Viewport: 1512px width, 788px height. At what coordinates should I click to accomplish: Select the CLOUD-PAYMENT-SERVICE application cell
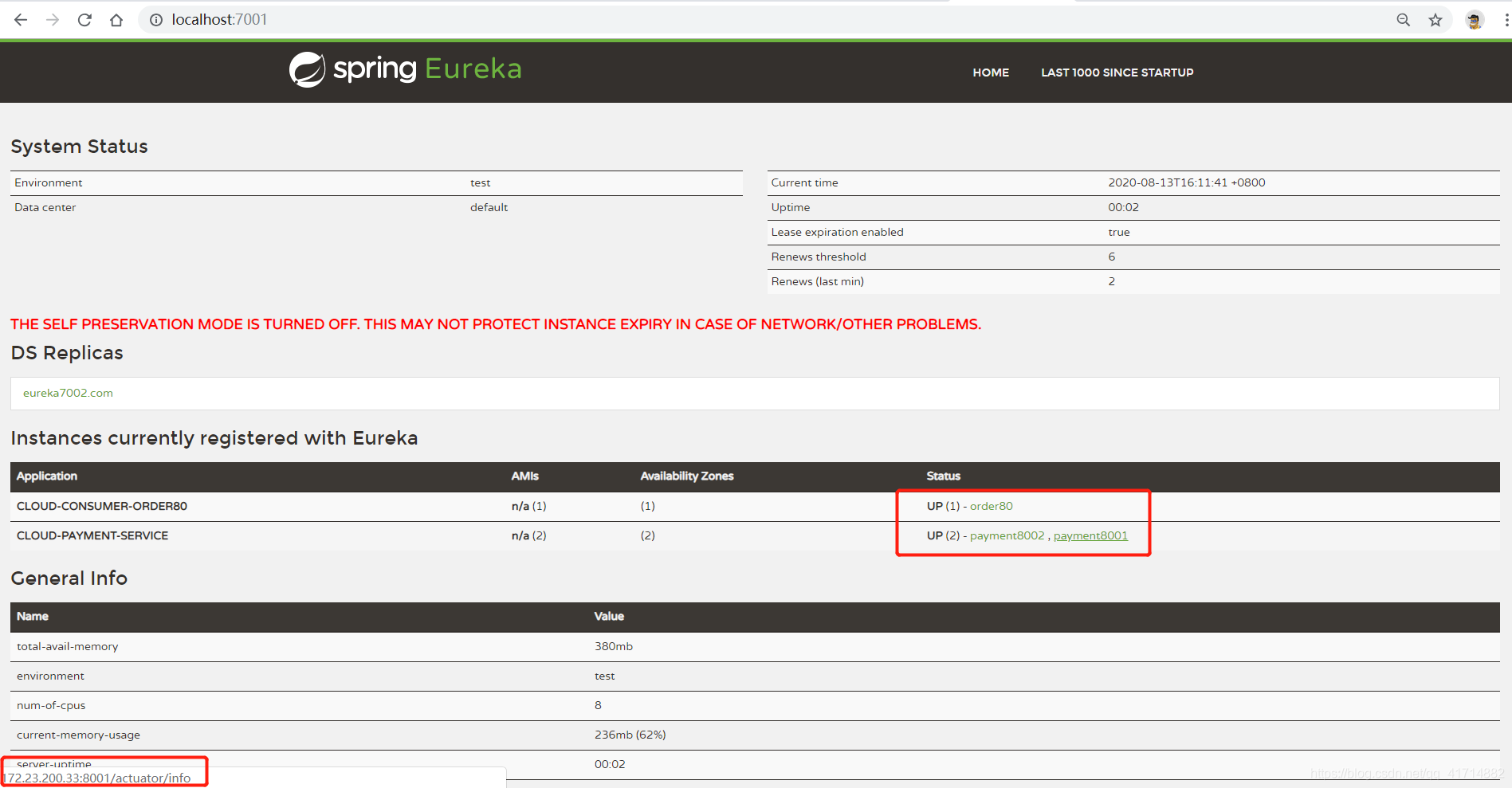pyautogui.click(x=92, y=535)
